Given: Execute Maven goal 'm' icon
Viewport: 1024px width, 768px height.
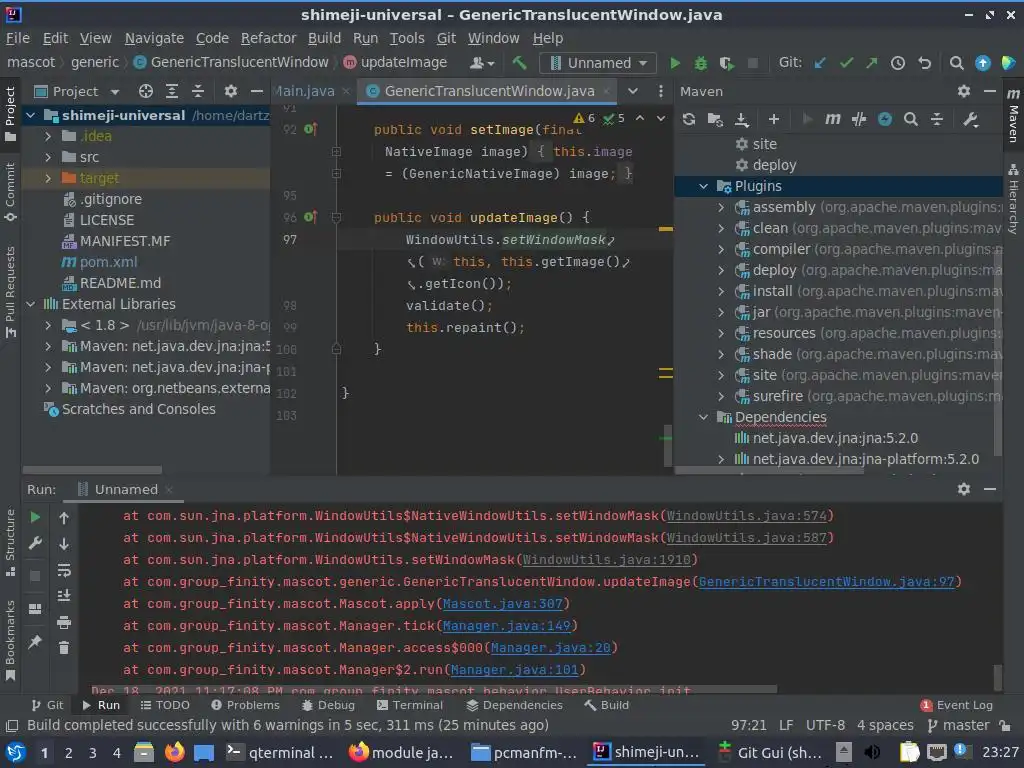Looking at the screenshot, I should pos(832,119).
